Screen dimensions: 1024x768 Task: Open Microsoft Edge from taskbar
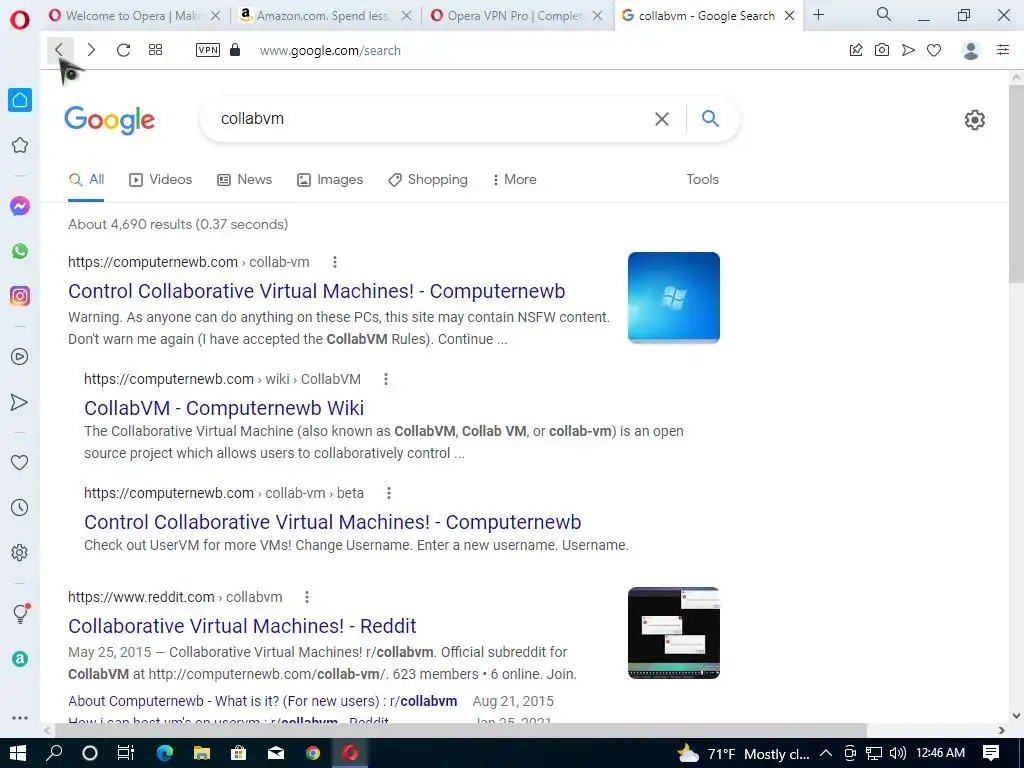pos(165,753)
